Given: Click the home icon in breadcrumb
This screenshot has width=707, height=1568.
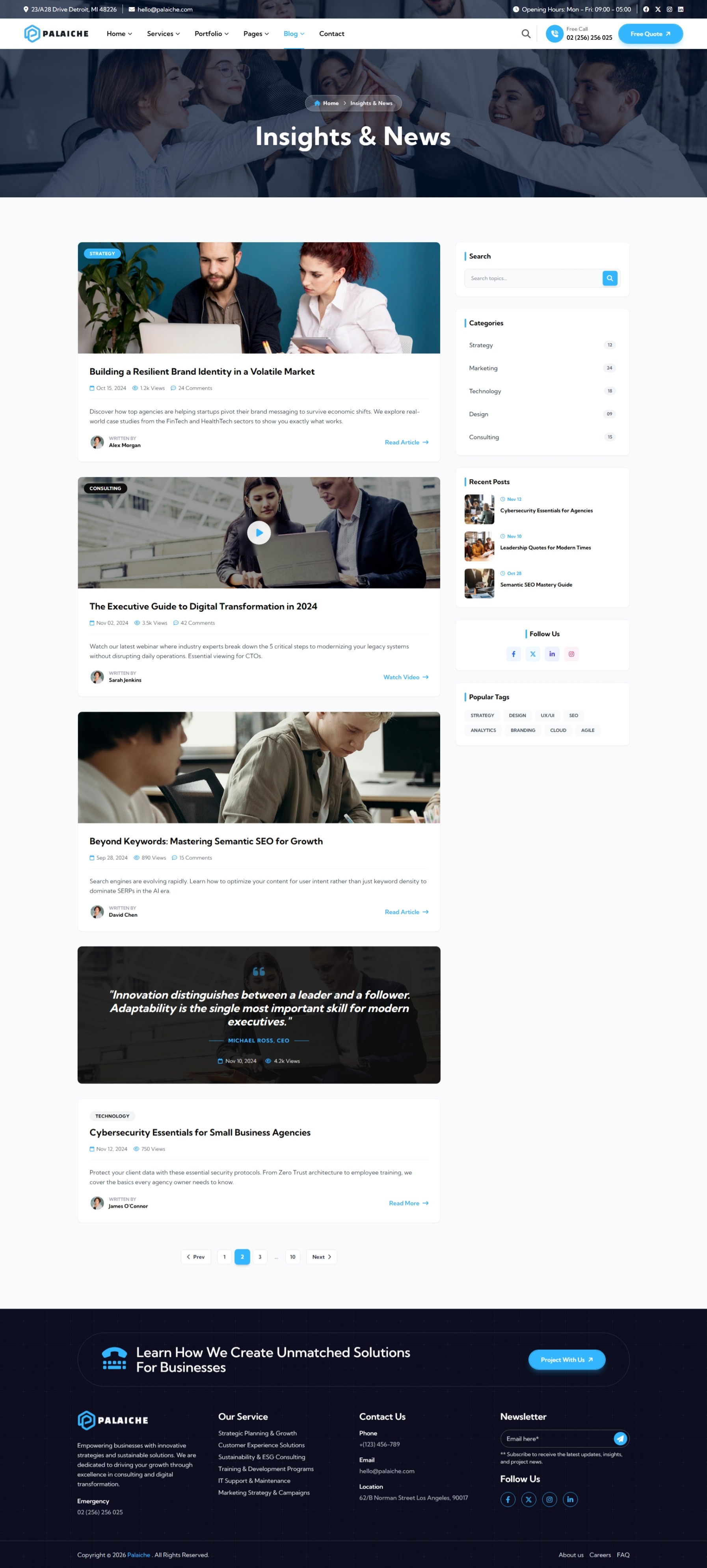Looking at the screenshot, I should [x=317, y=103].
